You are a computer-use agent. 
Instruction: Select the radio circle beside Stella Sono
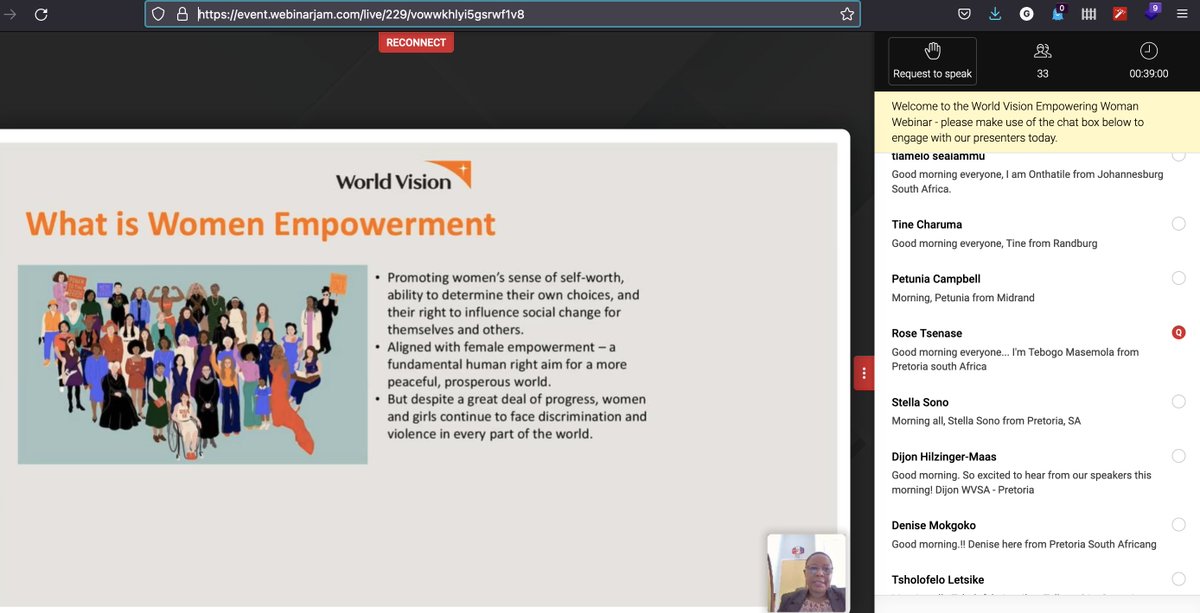click(1178, 402)
